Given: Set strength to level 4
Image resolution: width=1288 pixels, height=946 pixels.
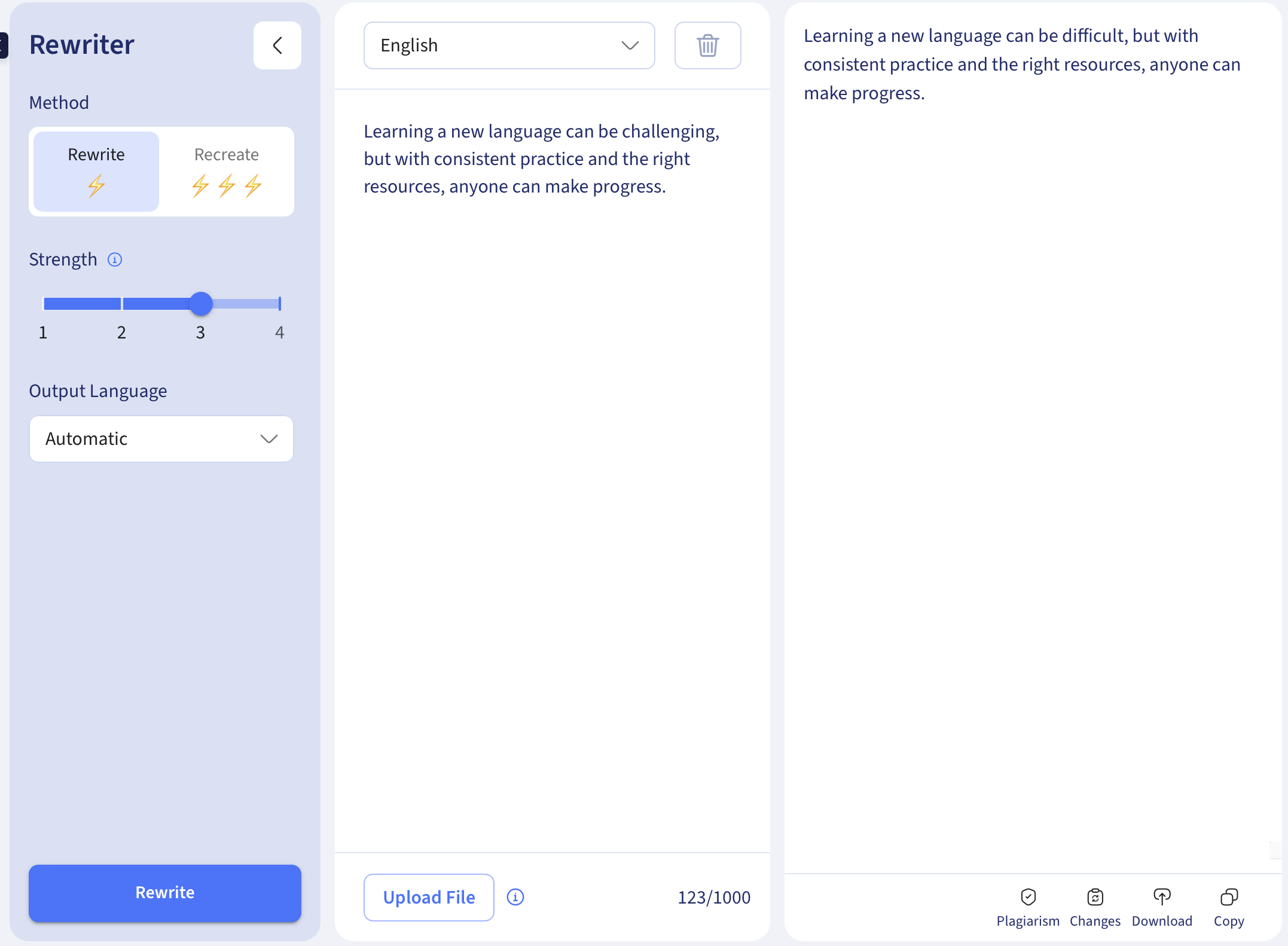Looking at the screenshot, I should 279,304.
